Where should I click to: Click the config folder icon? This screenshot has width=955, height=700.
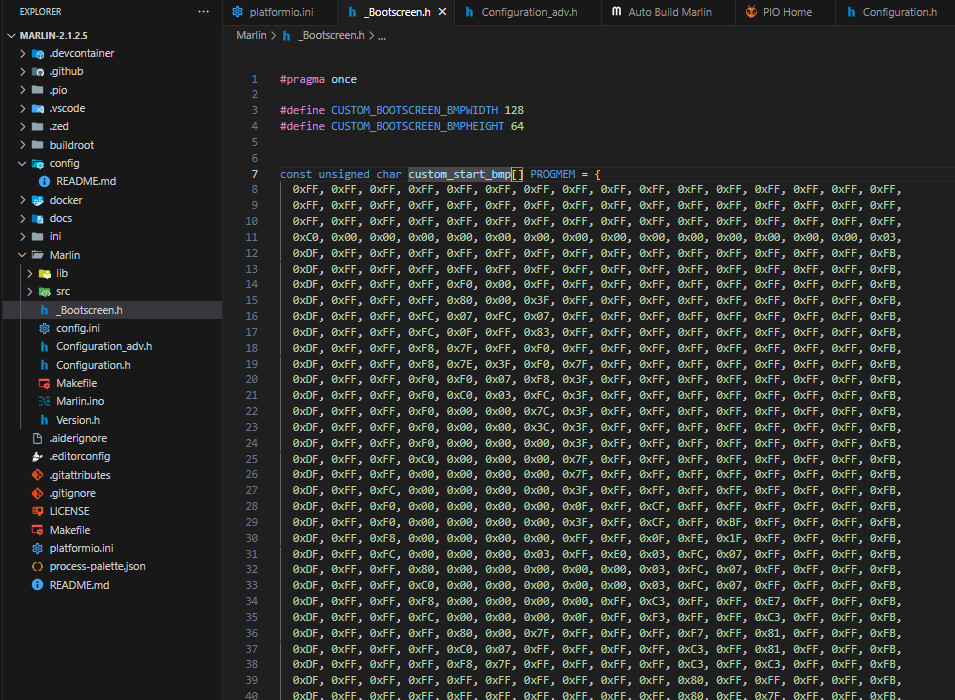(x=38, y=163)
